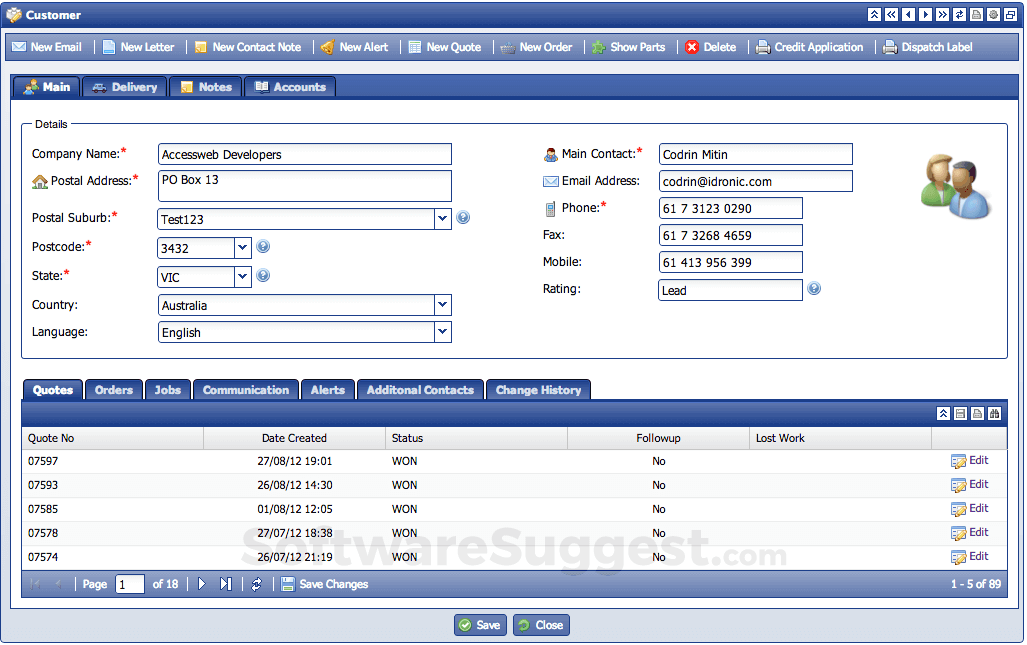Expand the Postal Suburb dropdown
This screenshot has height=645, width=1027.
coord(443,219)
